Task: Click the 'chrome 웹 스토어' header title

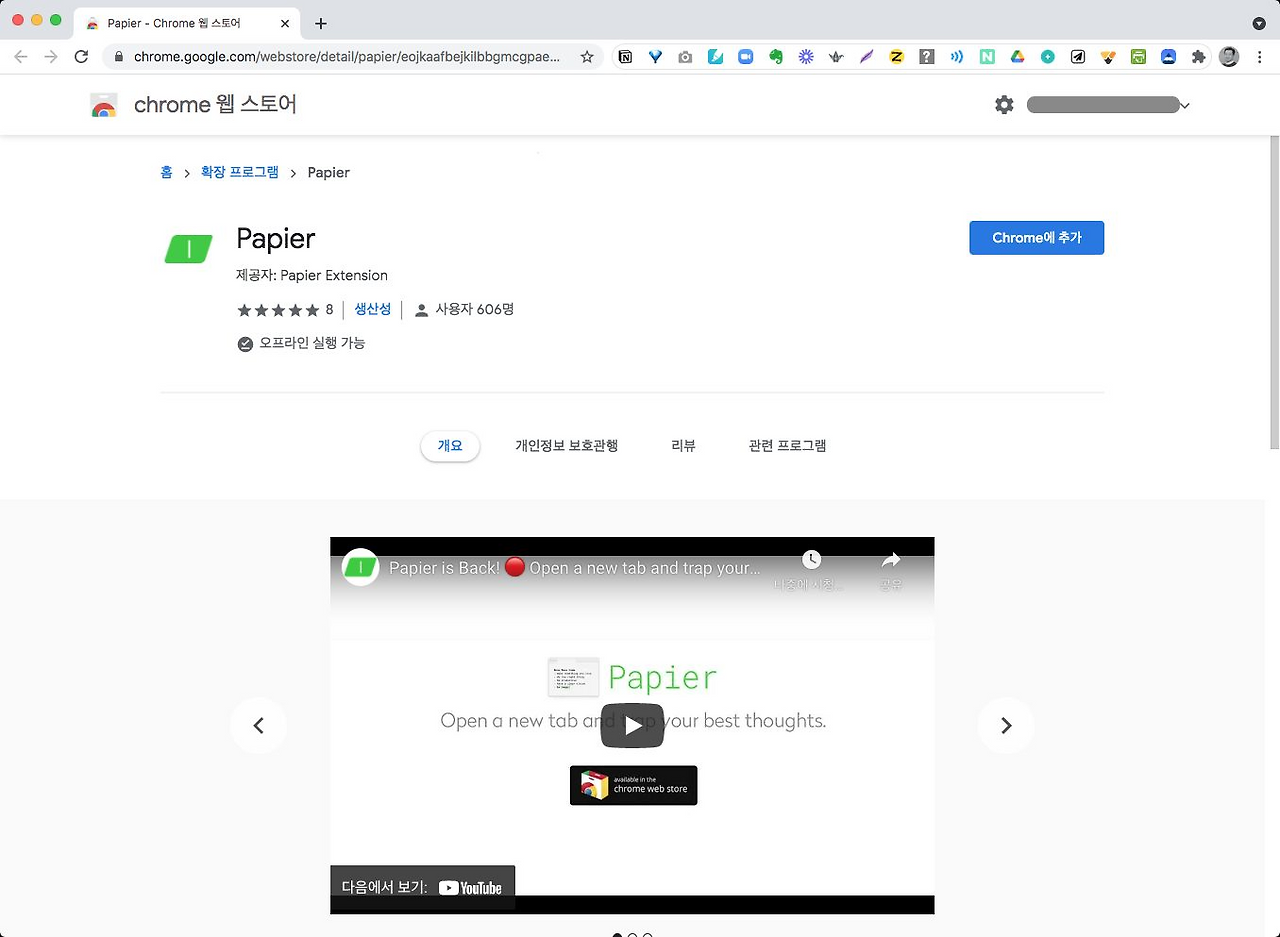Action: (x=215, y=105)
